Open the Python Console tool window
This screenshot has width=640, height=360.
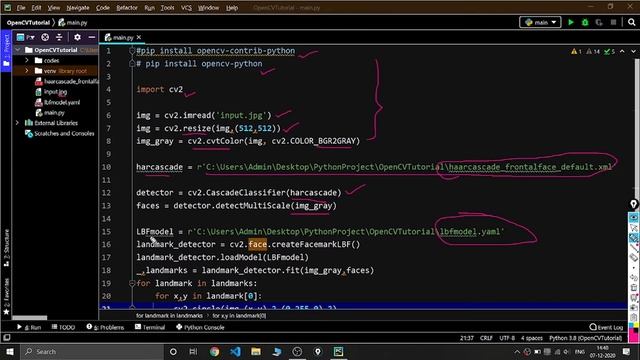pos(200,327)
